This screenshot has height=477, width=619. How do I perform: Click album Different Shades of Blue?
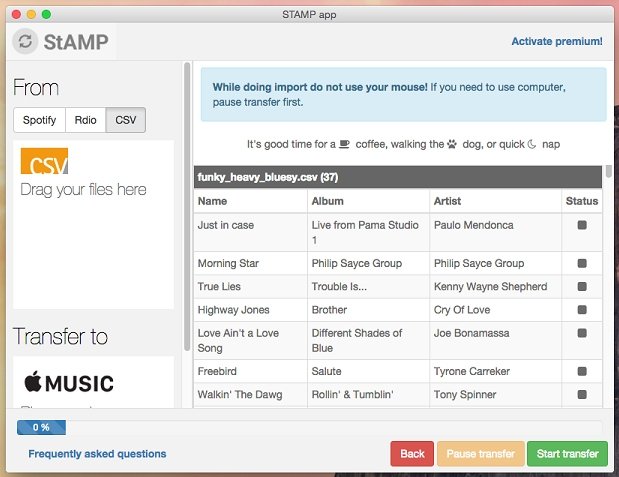click(357, 340)
